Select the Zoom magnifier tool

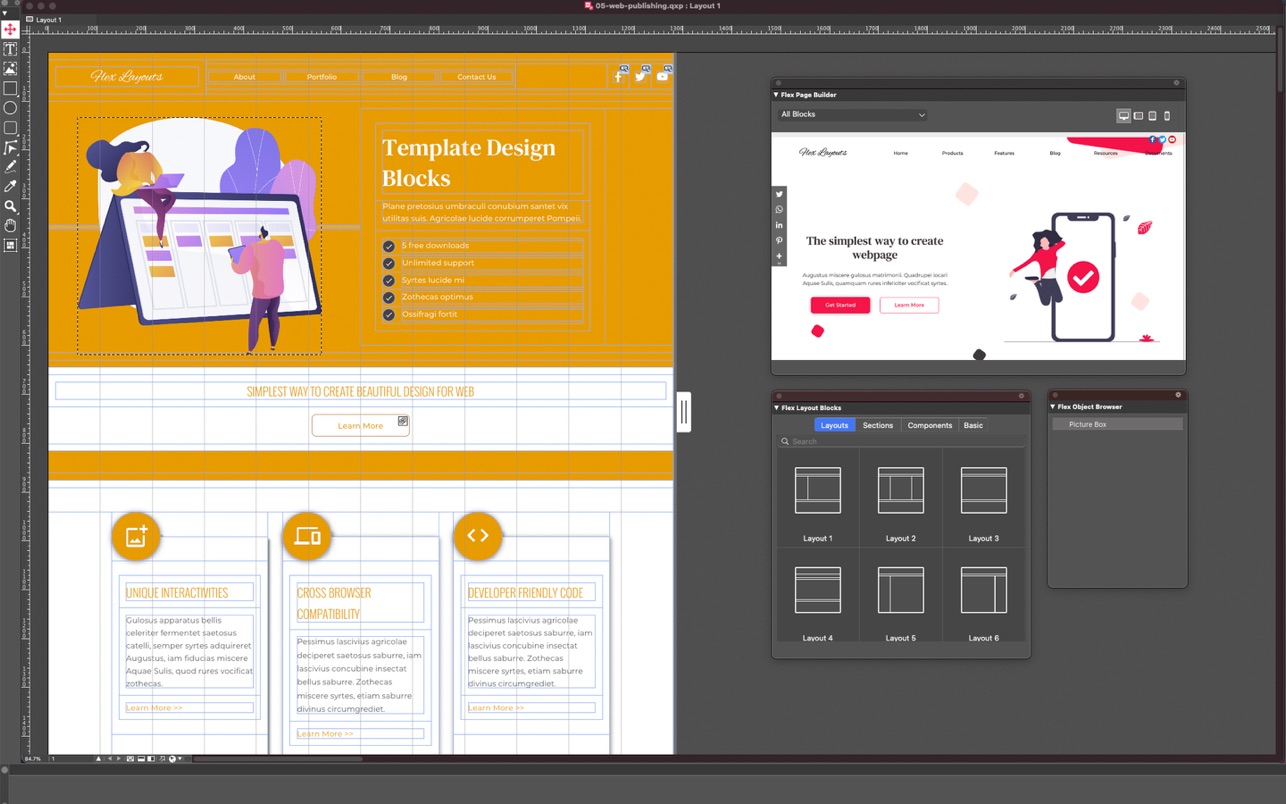pyautogui.click(x=10, y=206)
